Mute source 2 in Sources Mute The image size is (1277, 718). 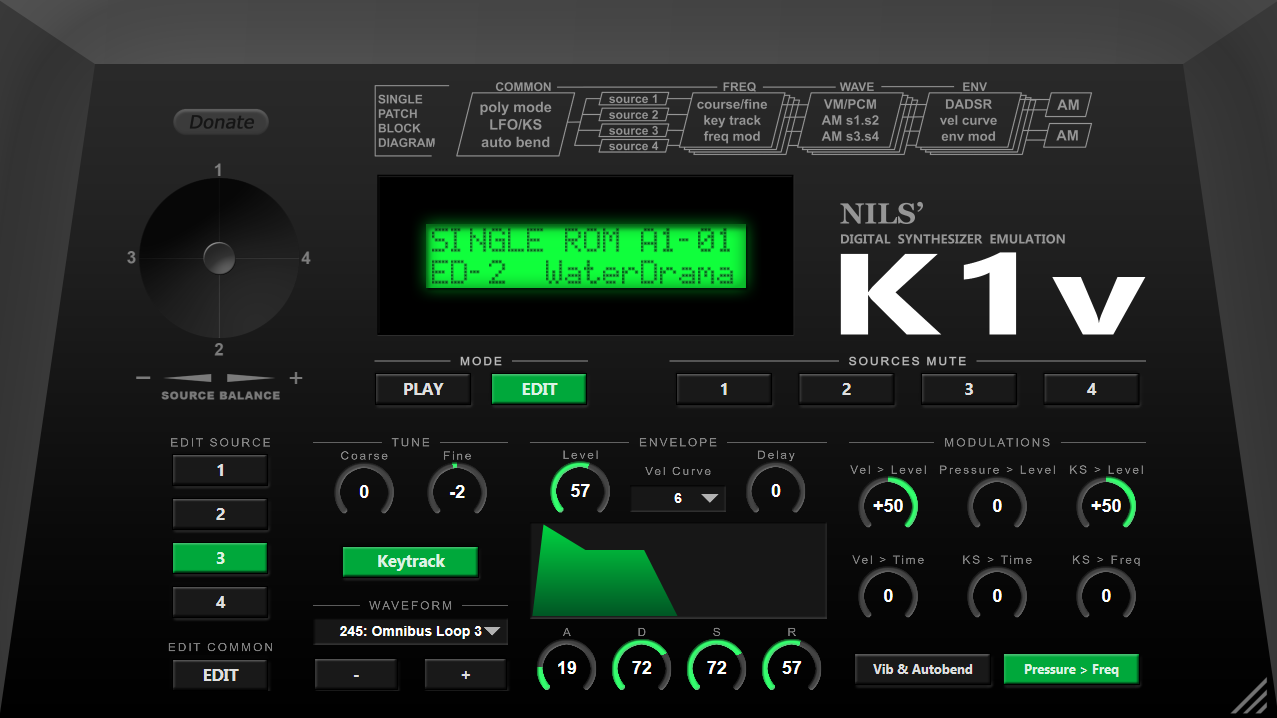tap(846, 389)
